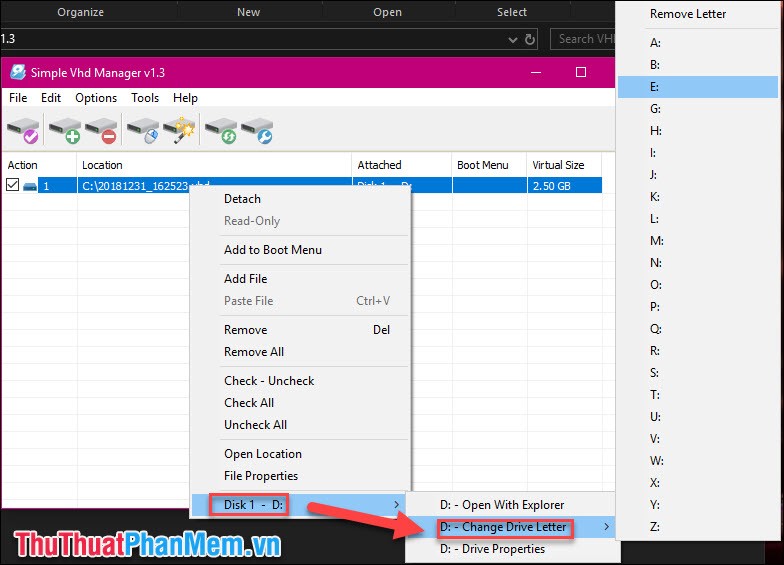Select drive letter A:

pos(698,43)
